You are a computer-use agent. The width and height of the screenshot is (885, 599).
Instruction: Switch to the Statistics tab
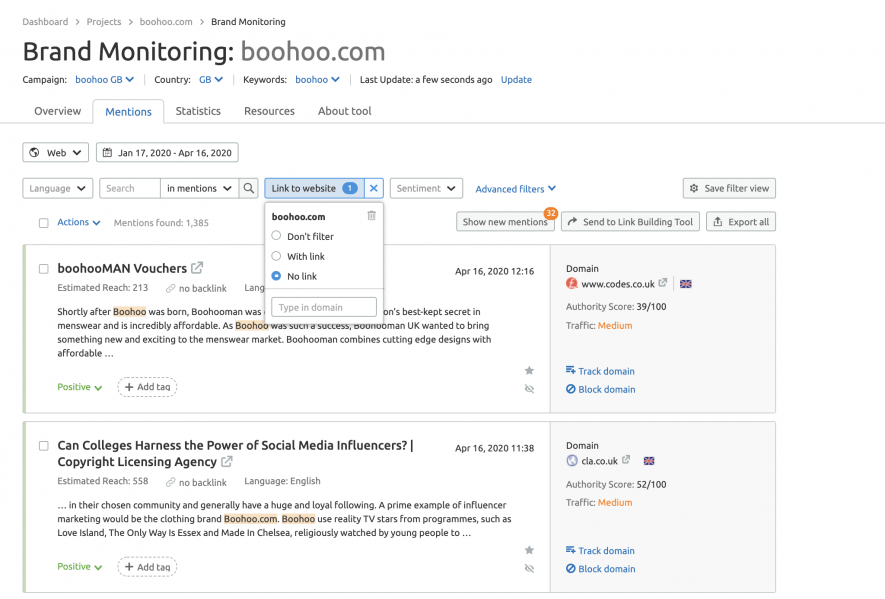(198, 111)
